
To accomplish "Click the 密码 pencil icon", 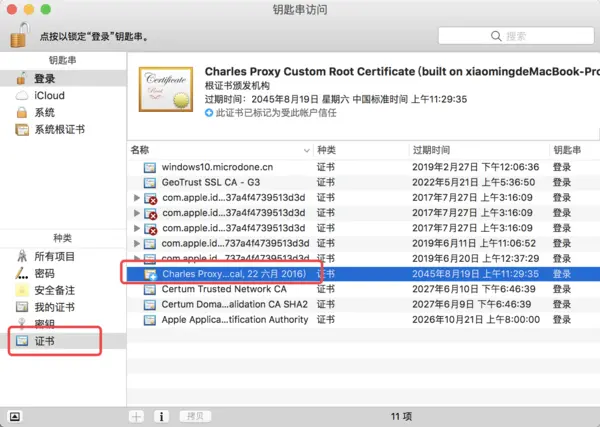I will [x=21, y=273].
